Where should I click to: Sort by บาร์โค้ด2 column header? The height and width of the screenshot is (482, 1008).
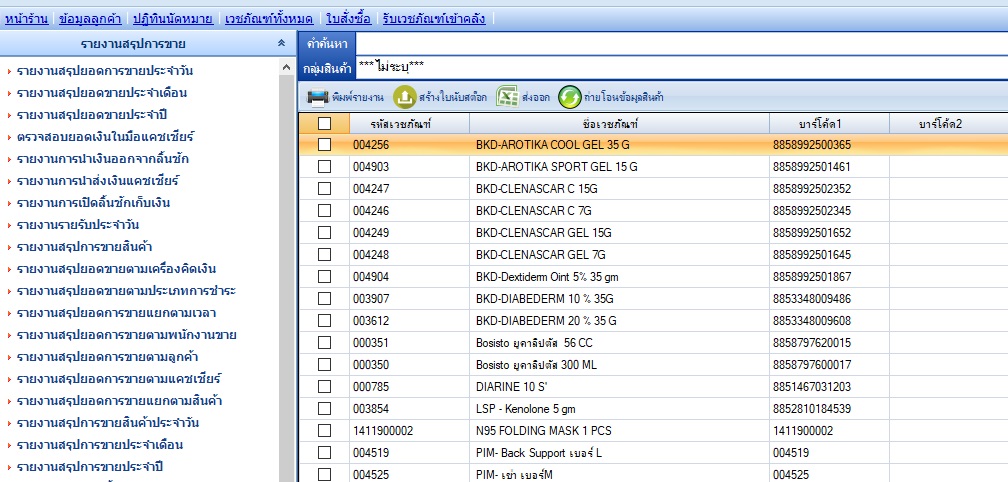949,123
